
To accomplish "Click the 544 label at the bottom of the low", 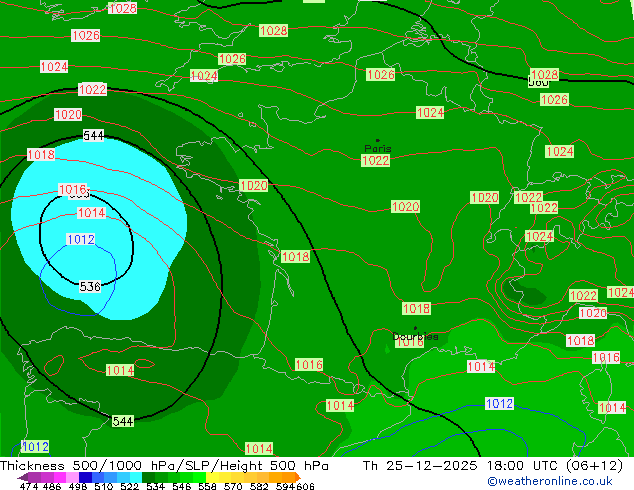I will (x=123, y=421).
